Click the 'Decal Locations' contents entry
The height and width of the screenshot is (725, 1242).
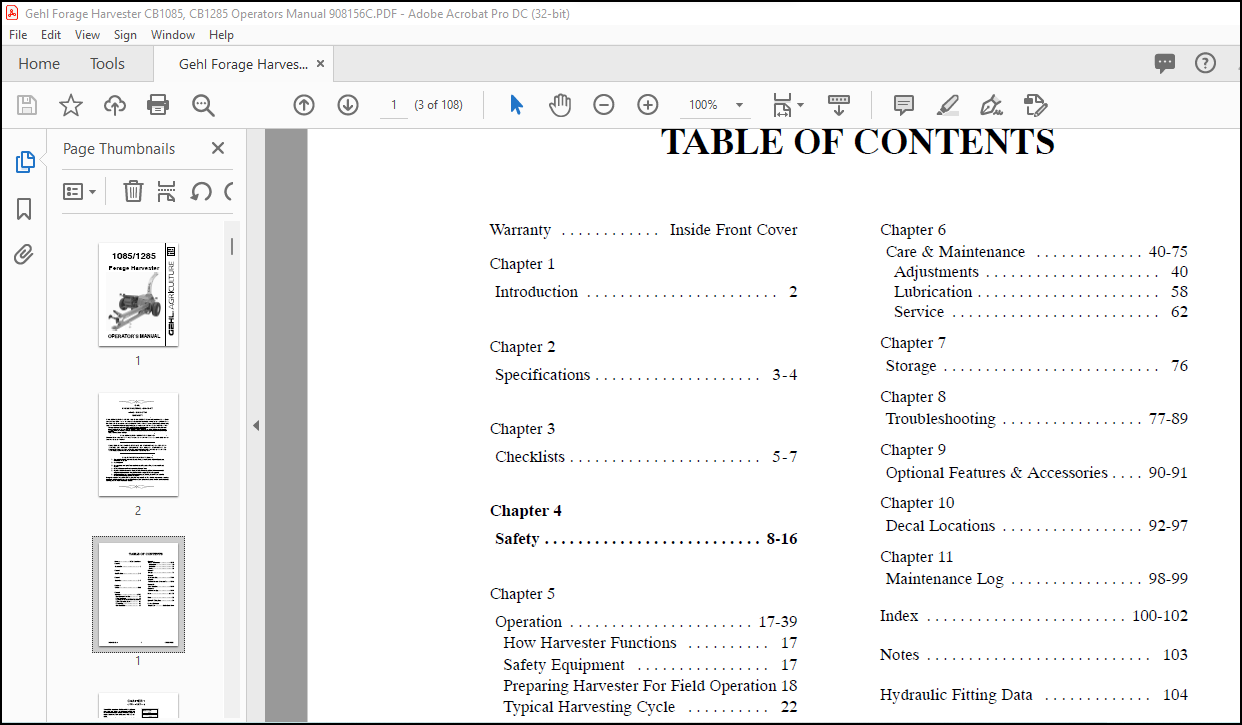[1037, 526]
